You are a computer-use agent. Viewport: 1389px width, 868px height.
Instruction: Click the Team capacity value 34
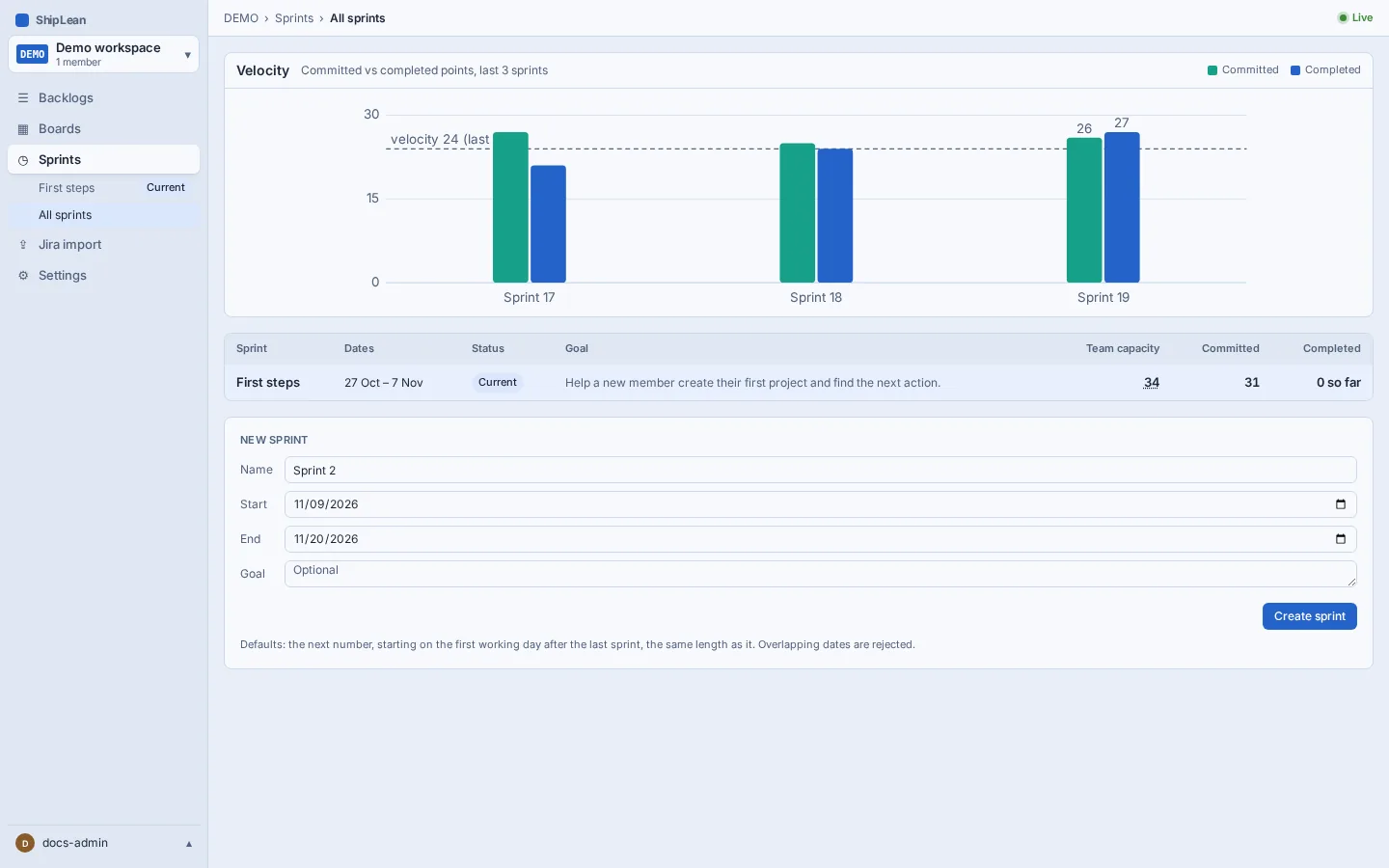pos(1152,383)
